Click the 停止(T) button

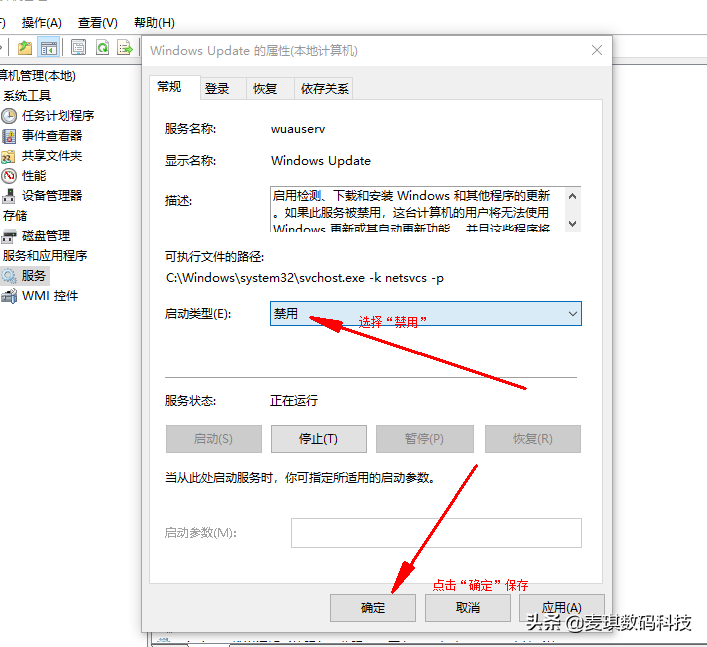click(318, 439)
